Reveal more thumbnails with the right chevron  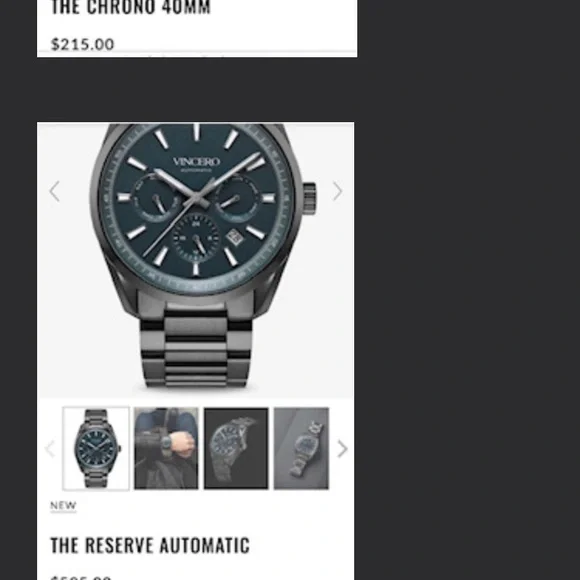coord(343,449)
